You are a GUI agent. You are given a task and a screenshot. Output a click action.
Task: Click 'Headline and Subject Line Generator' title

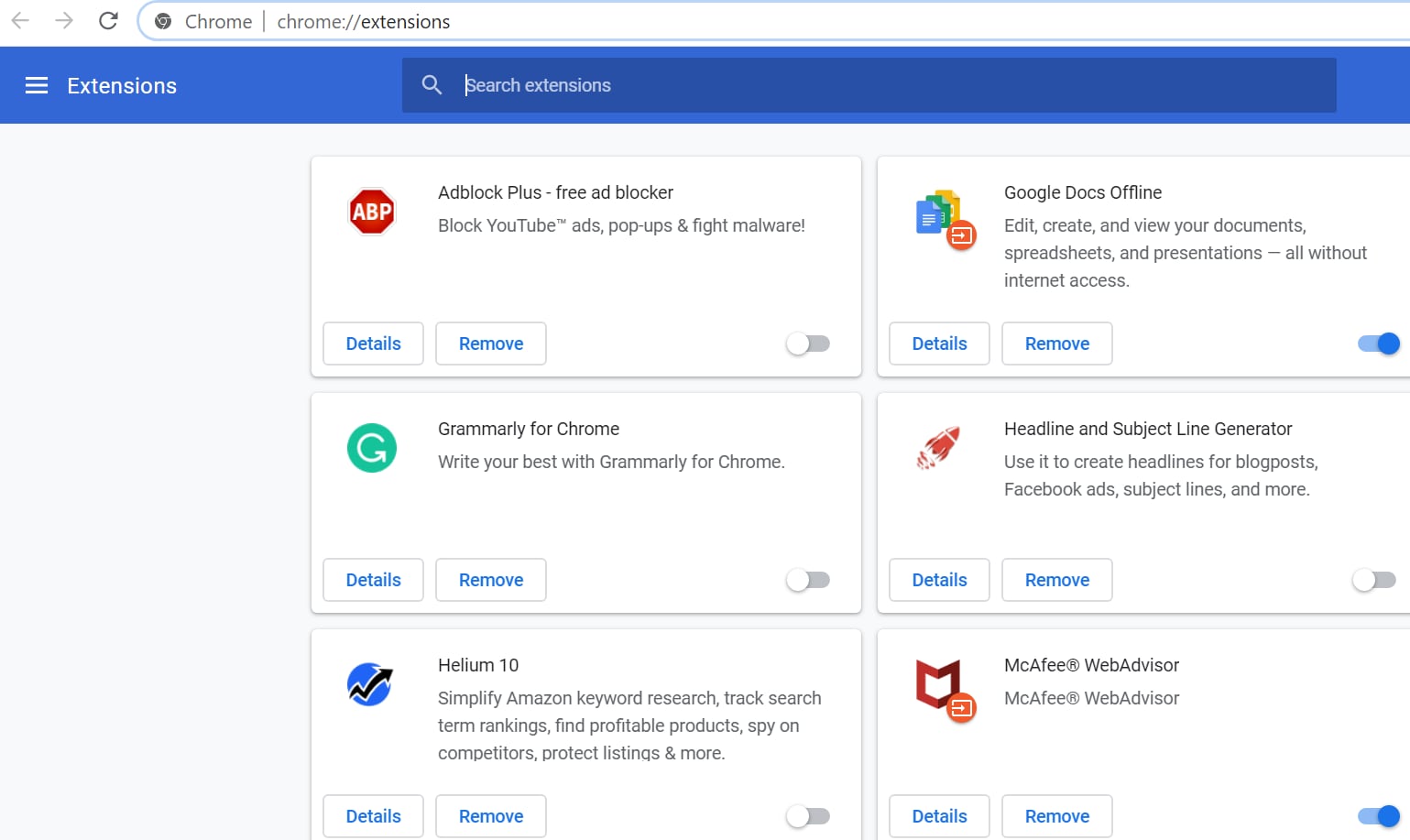(1148, 429)
